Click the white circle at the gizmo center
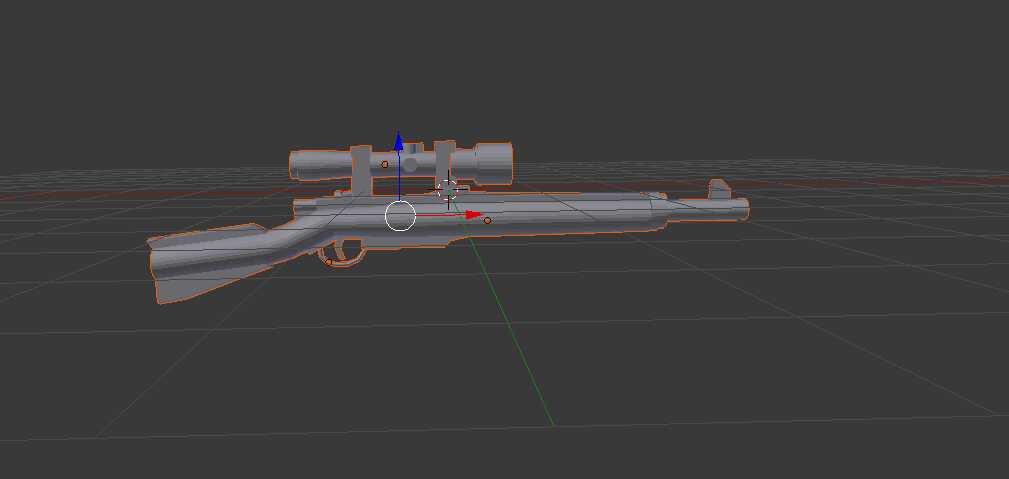Viewport: 1009px width, 479px height. pos(400,215)
